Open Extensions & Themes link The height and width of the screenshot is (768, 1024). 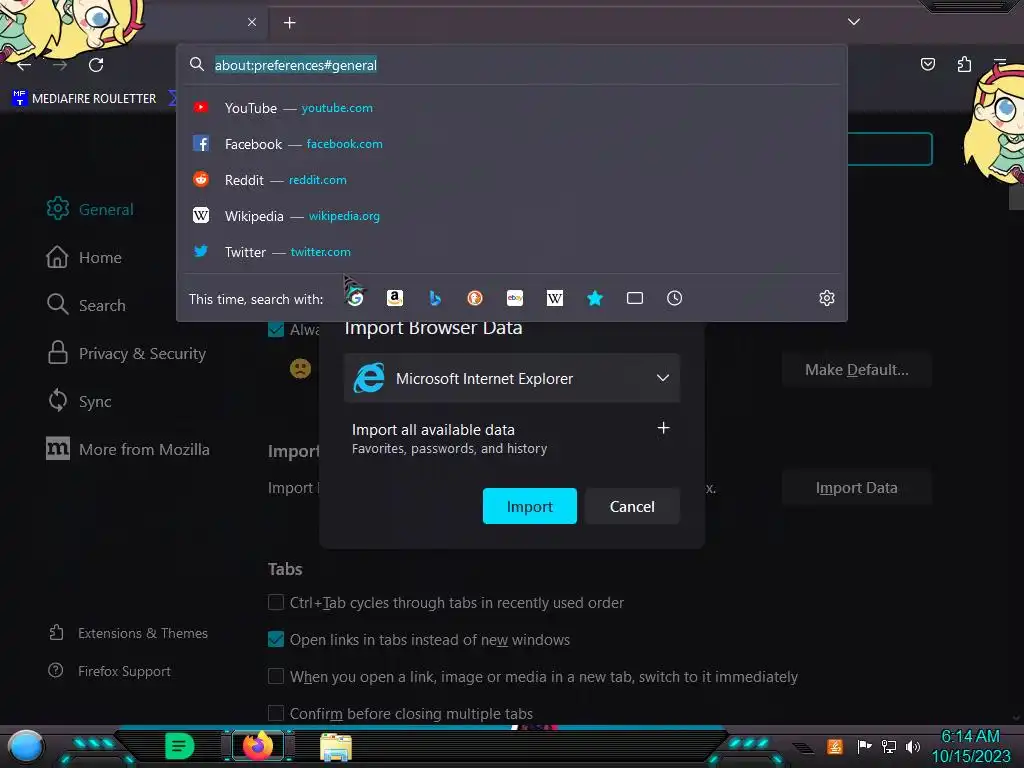tap(128, 633)
